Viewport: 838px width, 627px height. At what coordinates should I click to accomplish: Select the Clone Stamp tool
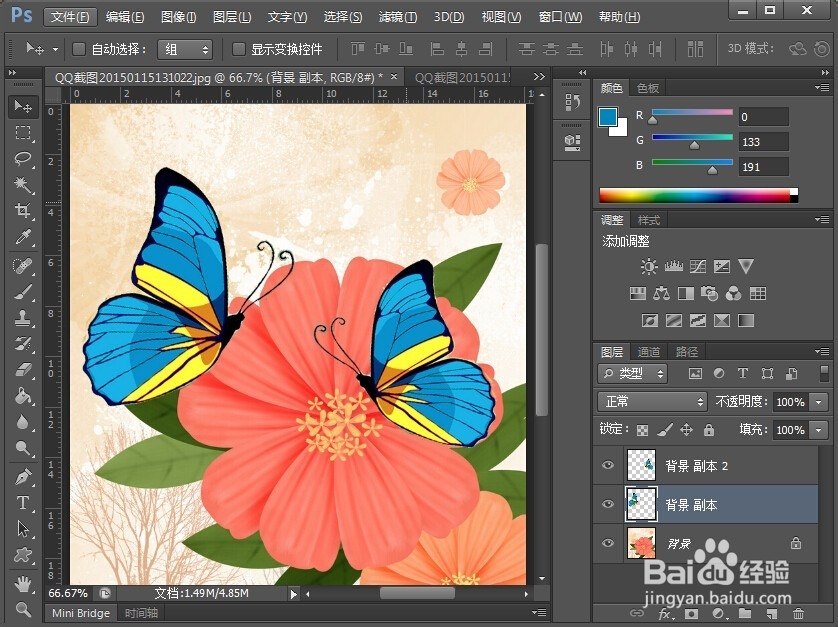(x=23, y=318)
